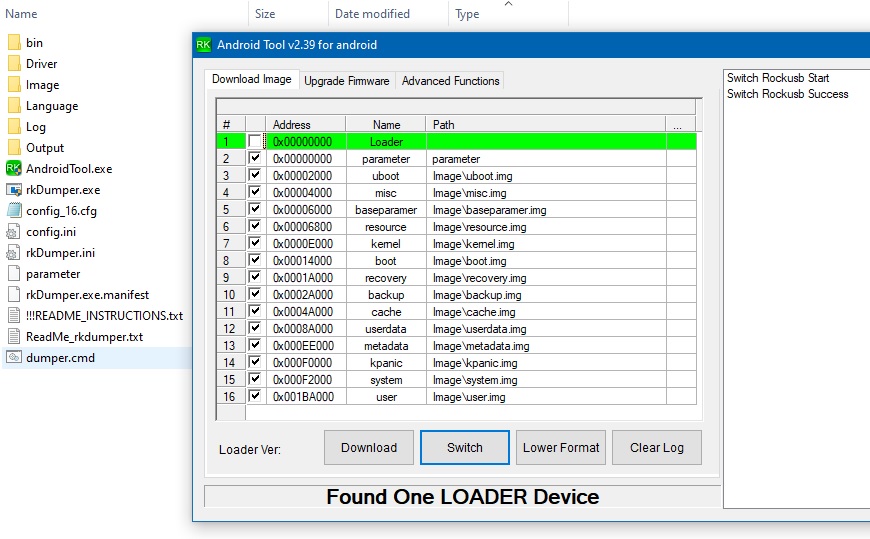Screen dimensions: 870x539
Task: Click the Switch button
Action: pyautogui.click(x=465, y=447)
